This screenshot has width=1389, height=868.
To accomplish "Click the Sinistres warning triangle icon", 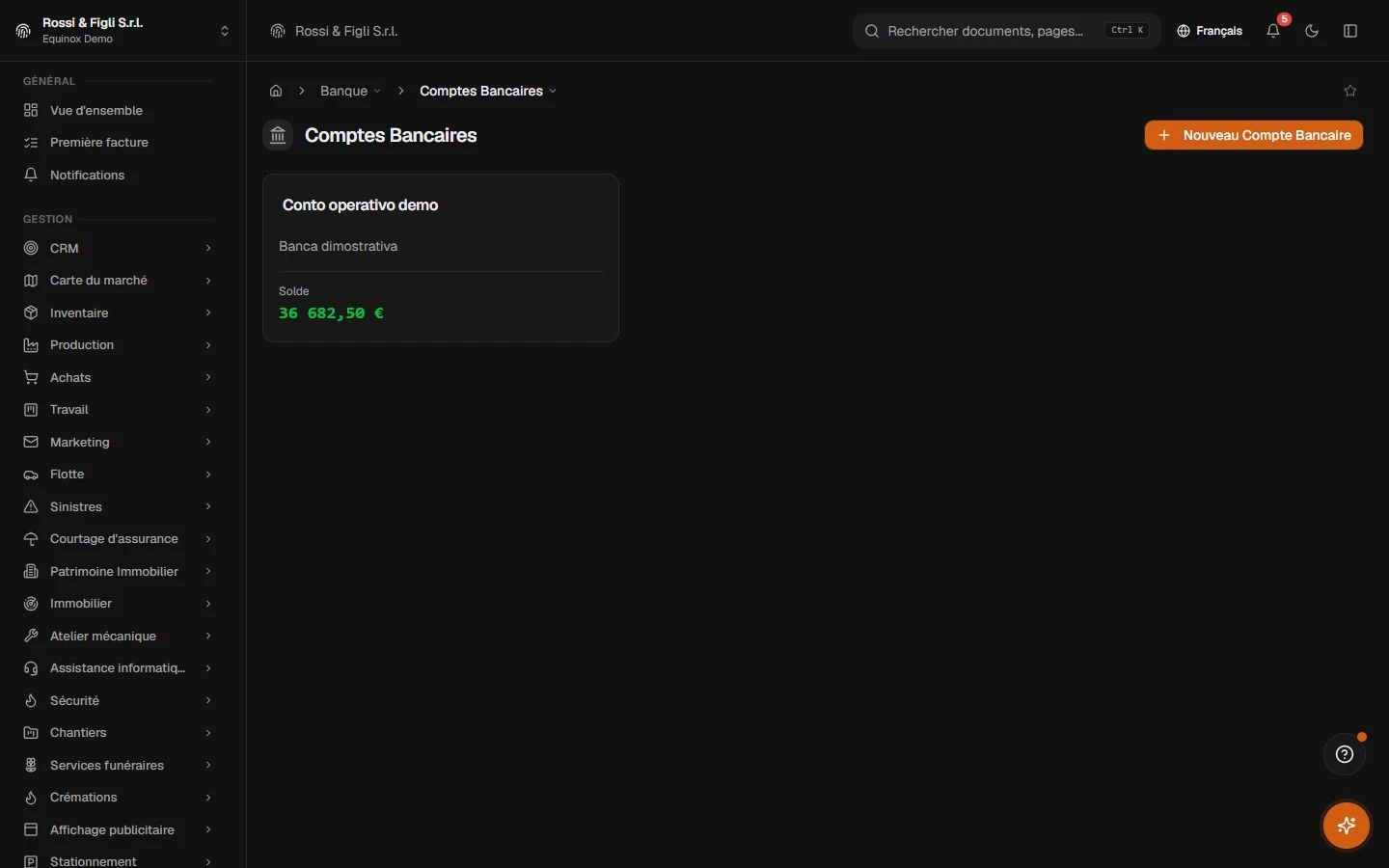I will pyautogui.click(x=31, y=506).
